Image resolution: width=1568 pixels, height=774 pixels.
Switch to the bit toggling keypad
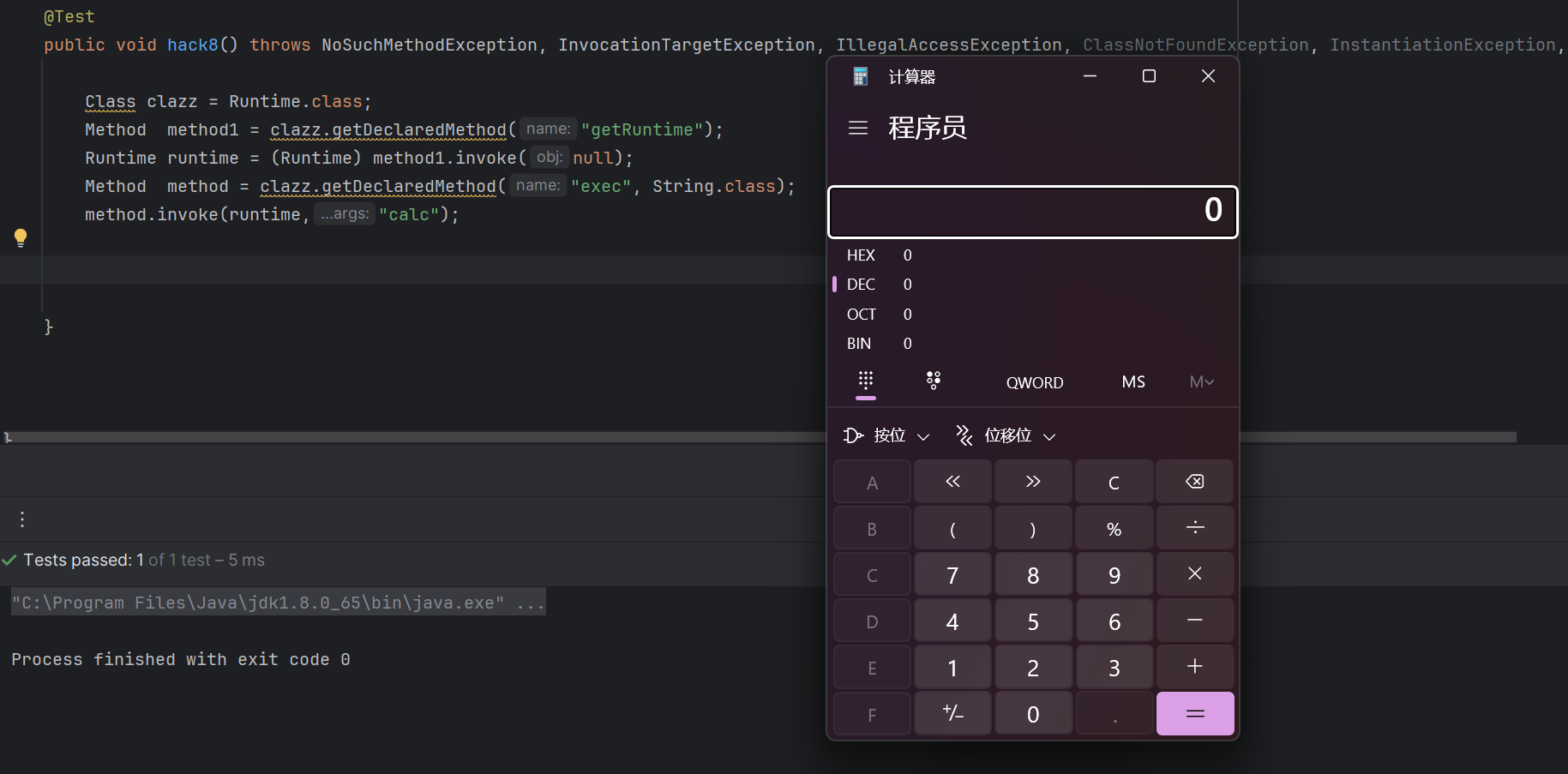click(934, 381)
